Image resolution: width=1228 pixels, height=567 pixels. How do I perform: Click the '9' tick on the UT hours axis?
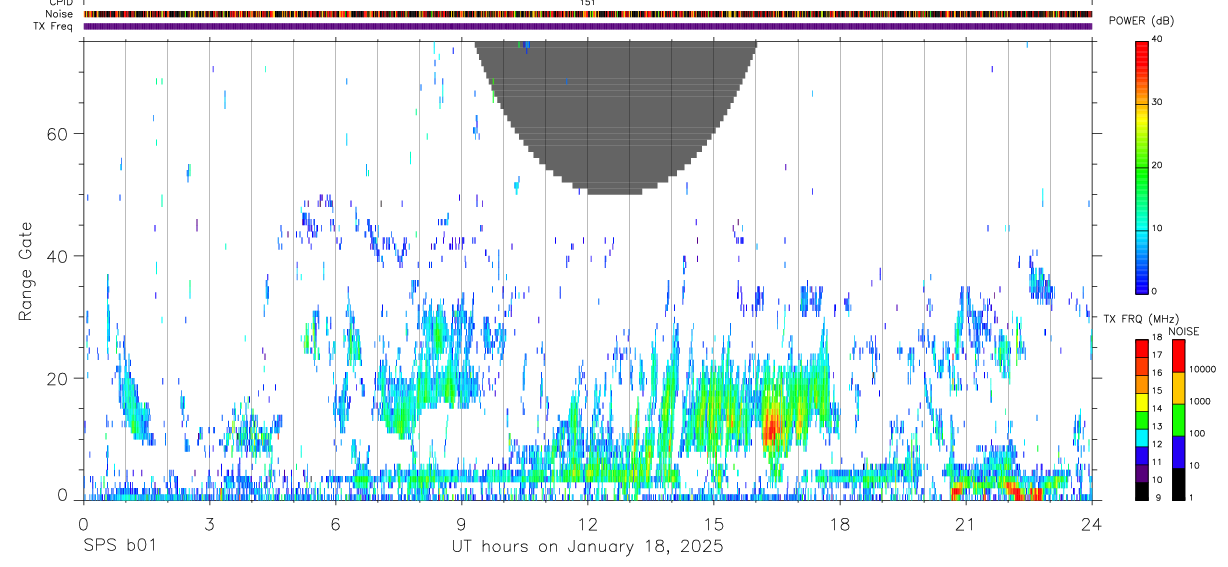tap(461, 523)
